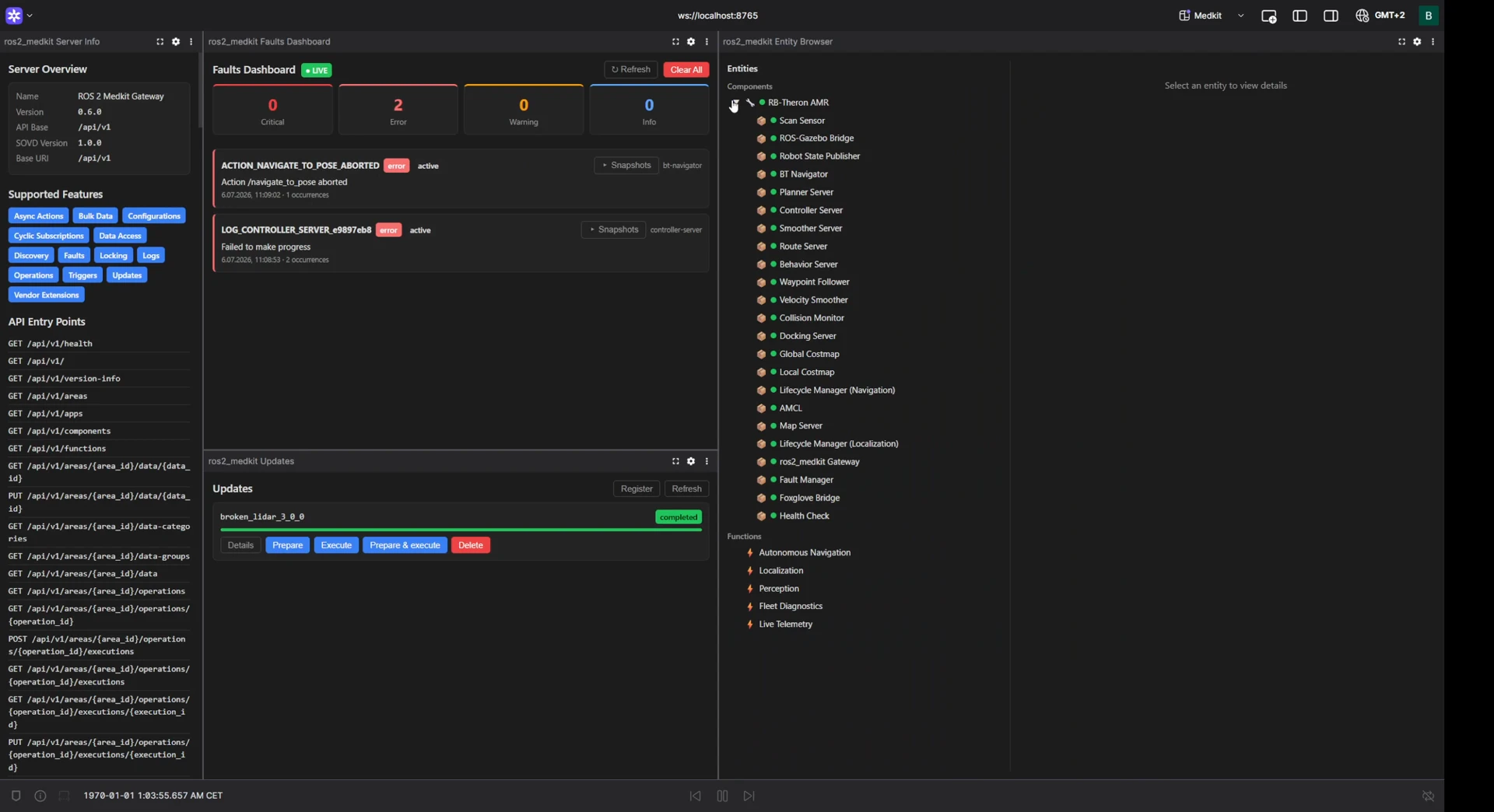Click Register in Updates panel
Screen dimensions: 1494x812
pos(637,489)
